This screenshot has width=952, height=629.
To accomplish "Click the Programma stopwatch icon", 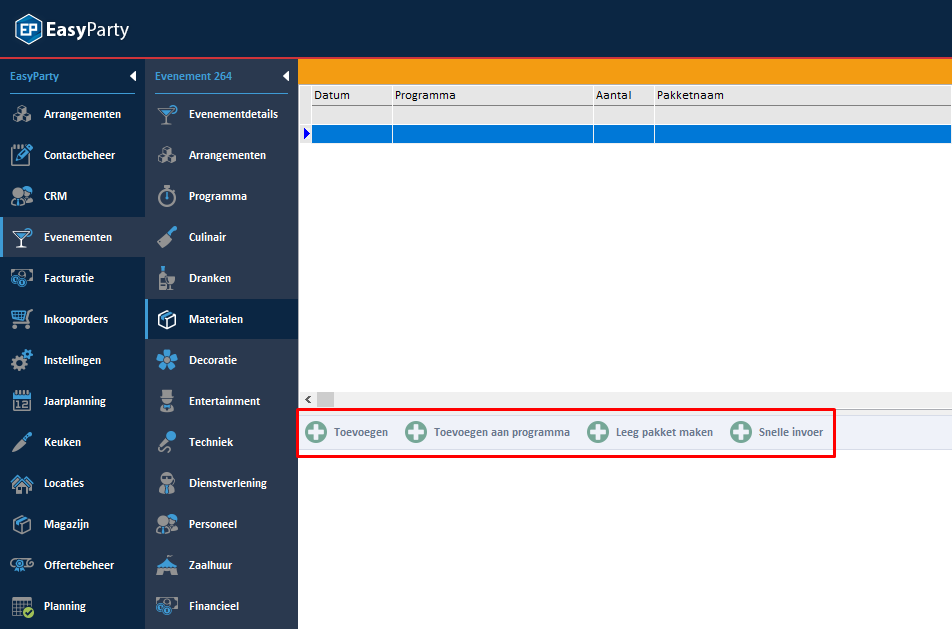I will (x=167, y=196).
